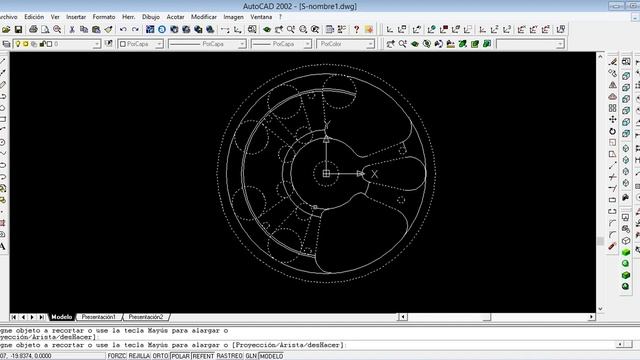640x360 pixels.
Task: Click the 3 Point UCS icon
Action: point(507,29)
